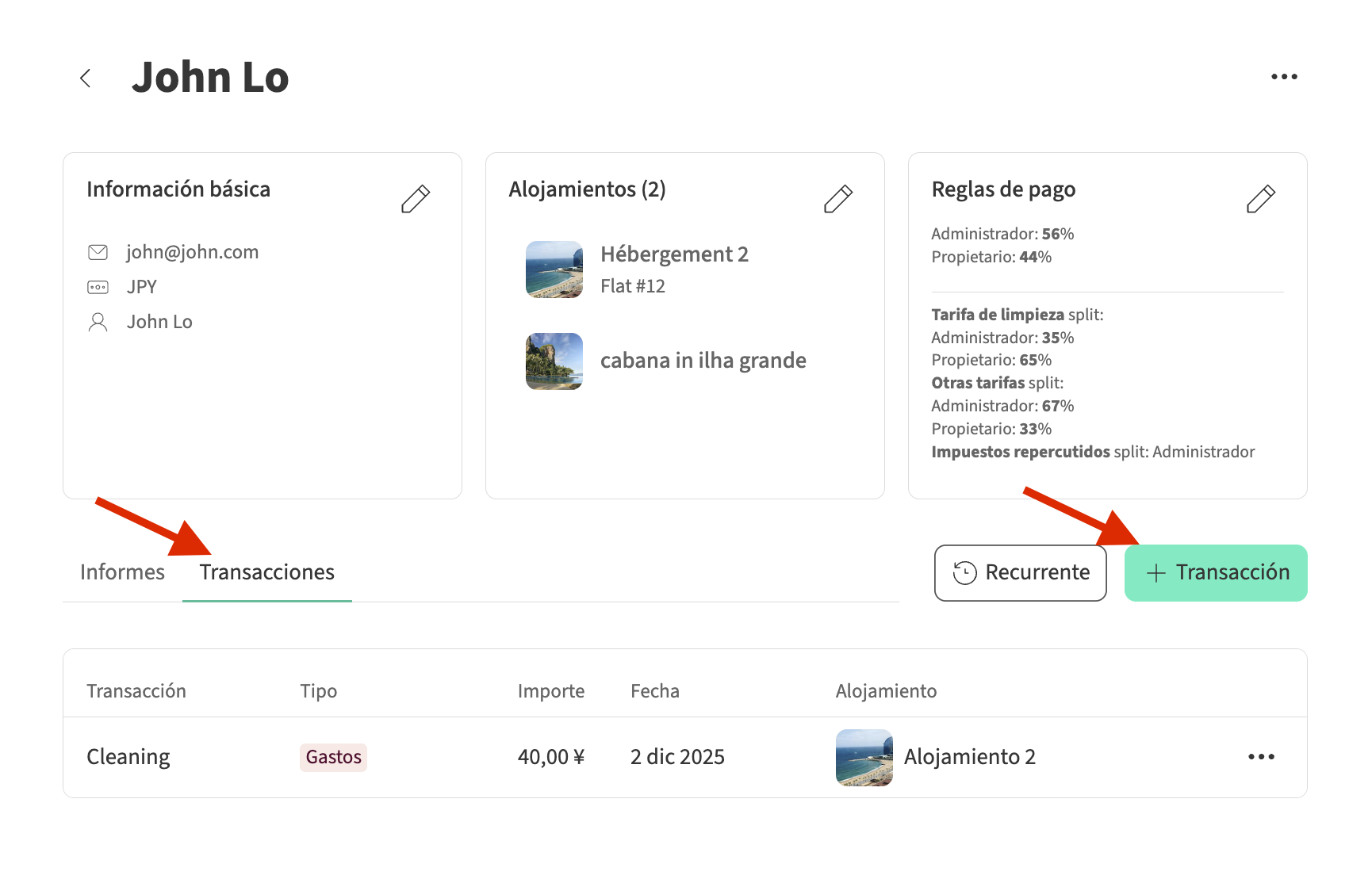Click the Gastos type tag

333,757
